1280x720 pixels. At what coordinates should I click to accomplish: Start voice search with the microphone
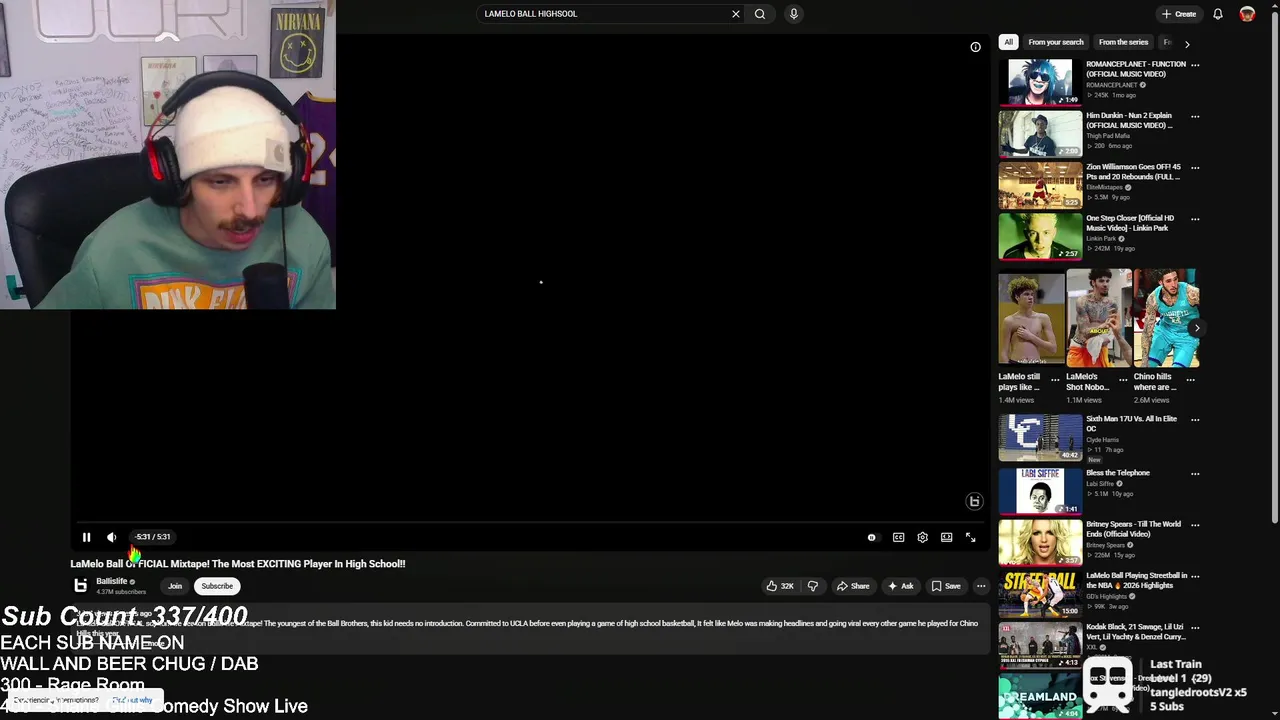click(793, 14)
